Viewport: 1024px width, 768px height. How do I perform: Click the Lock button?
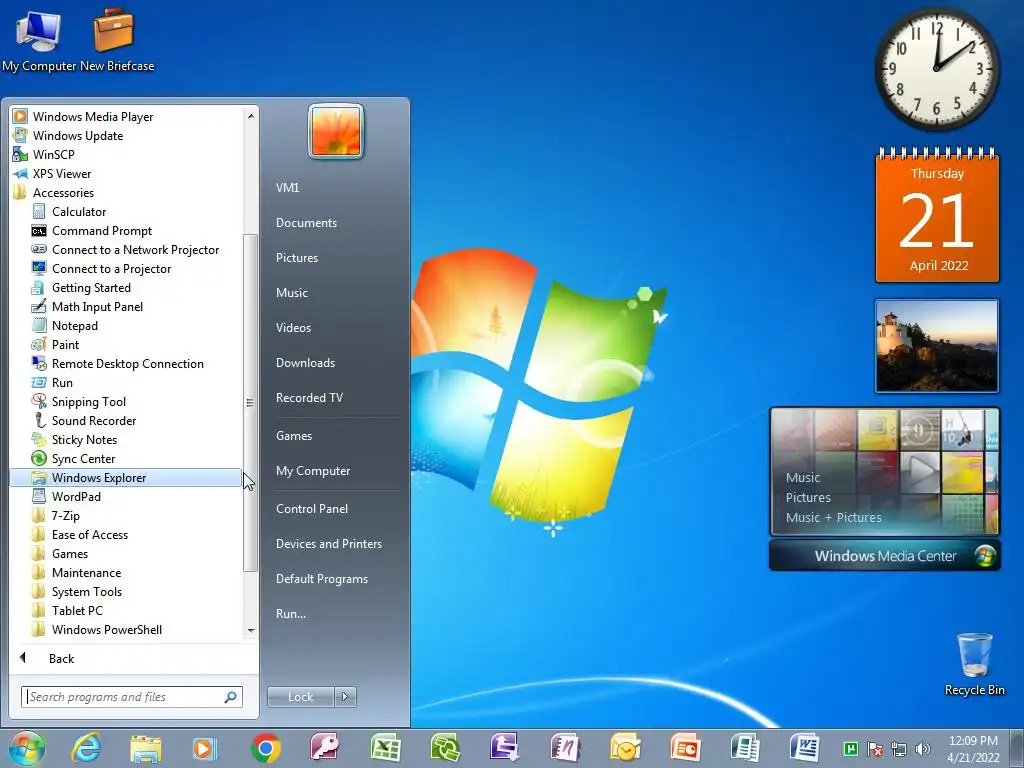point(300,697)
